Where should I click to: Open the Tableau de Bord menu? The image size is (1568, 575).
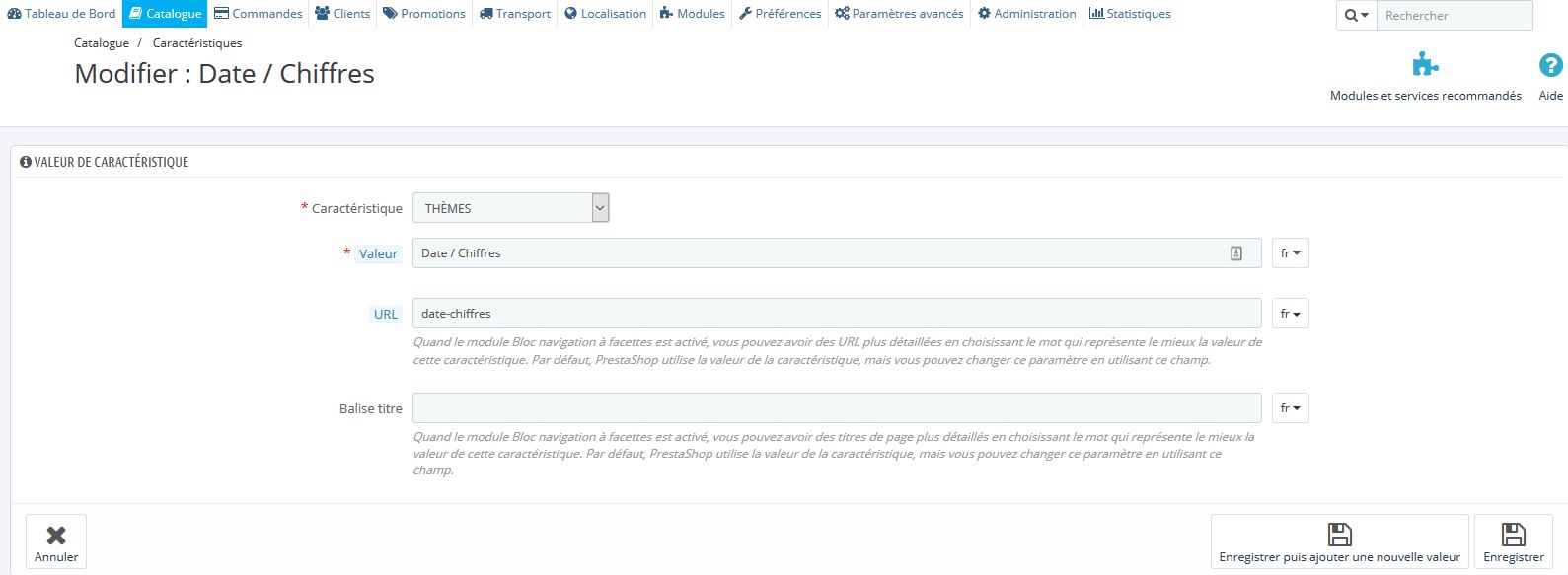coord(61,14)
